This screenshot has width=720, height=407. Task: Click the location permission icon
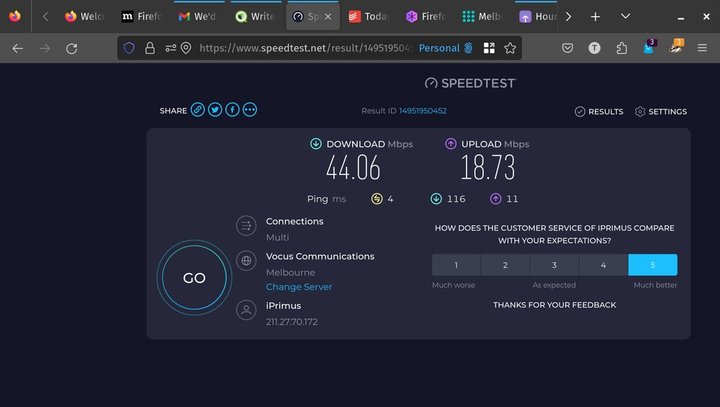pos(186,48)
